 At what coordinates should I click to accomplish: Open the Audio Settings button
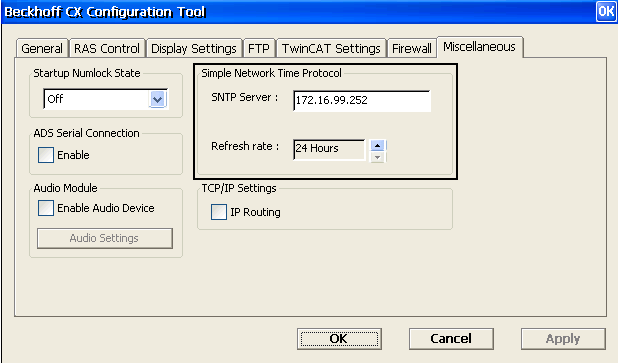tap(104, 238)
